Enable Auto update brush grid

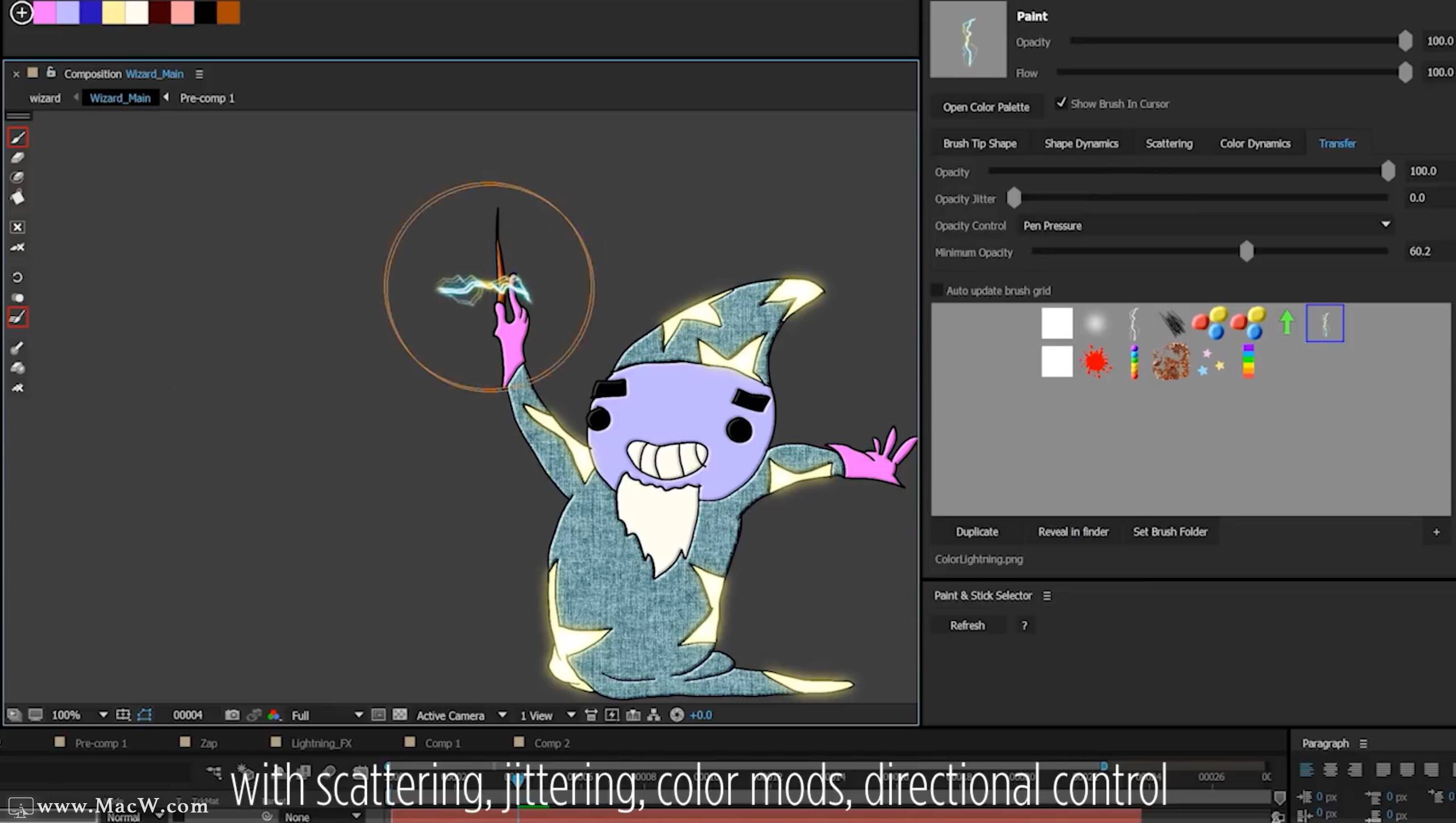click(936, 290)
